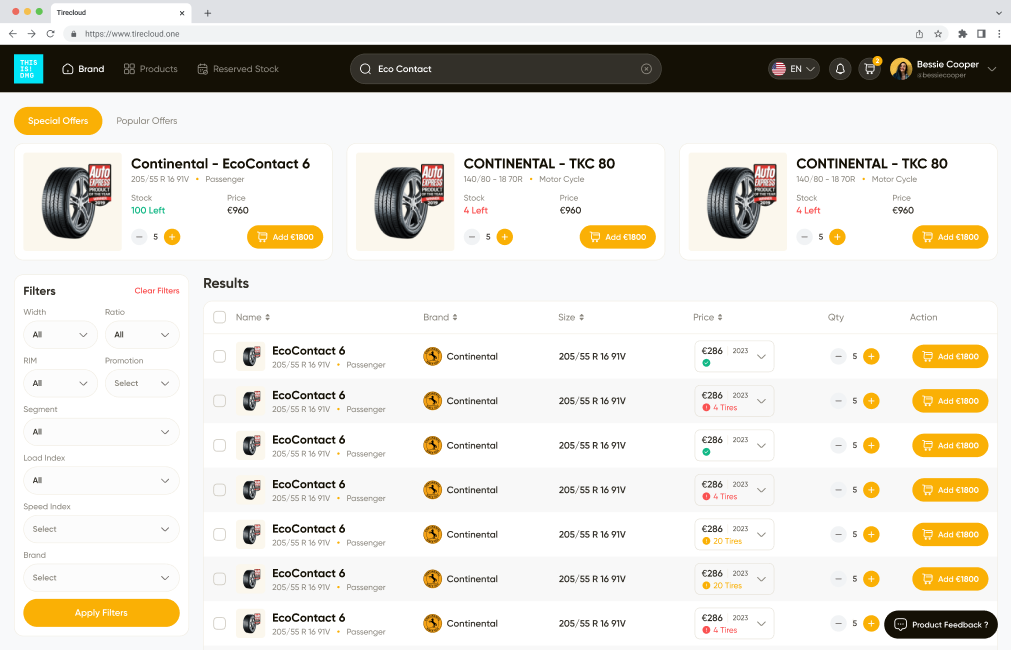This screenshot has width=1011, height=650.
Task: Decrease quantity on the EcoContact 6 offer card
Action: coord(139,237)
